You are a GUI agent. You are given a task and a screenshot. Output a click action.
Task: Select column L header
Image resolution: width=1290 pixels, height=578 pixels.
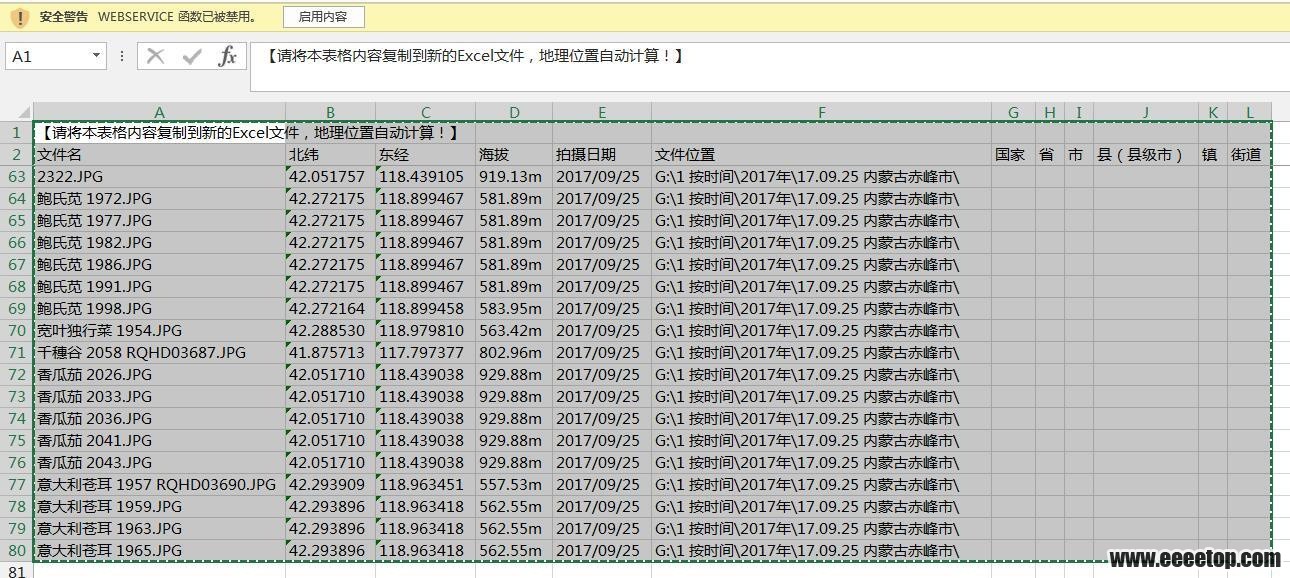1249,112
